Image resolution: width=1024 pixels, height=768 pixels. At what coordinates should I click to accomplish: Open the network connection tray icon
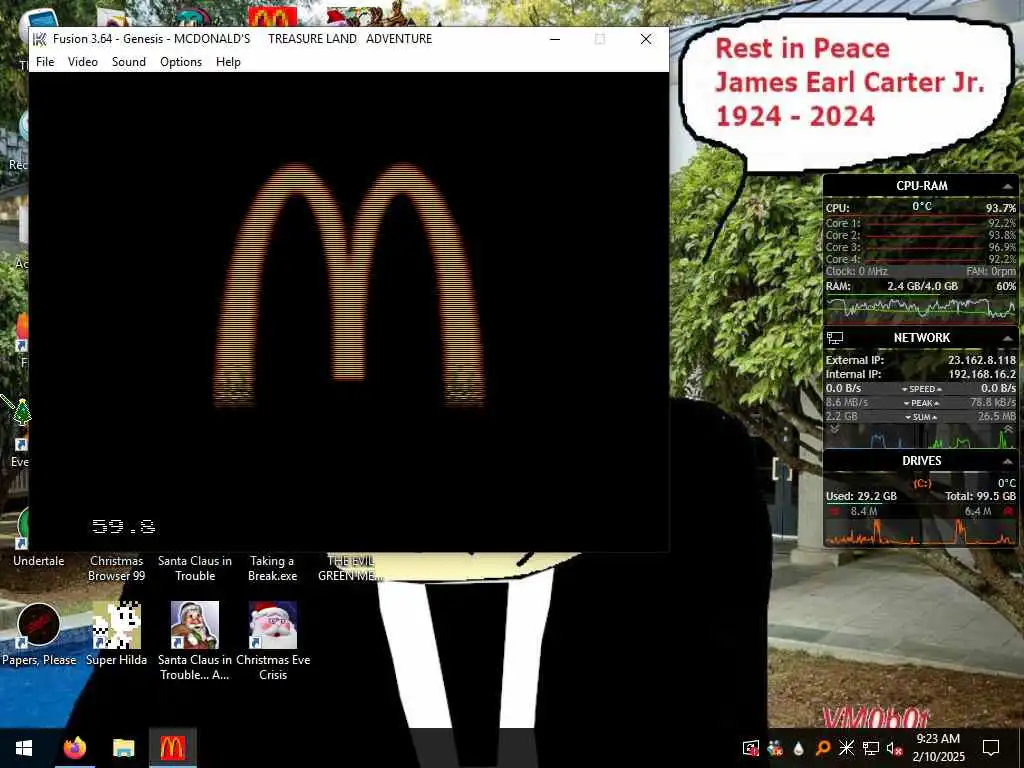(871, 748)
